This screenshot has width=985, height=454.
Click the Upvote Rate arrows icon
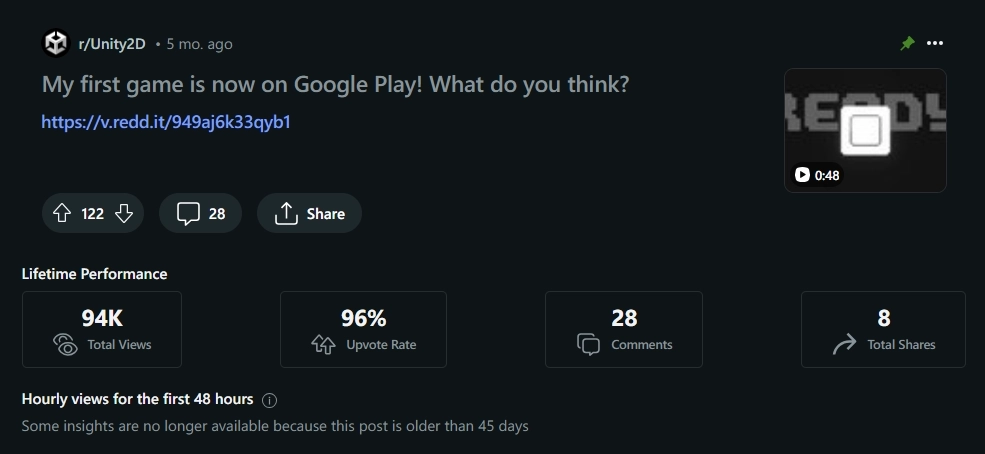click(x=324, y=344)
